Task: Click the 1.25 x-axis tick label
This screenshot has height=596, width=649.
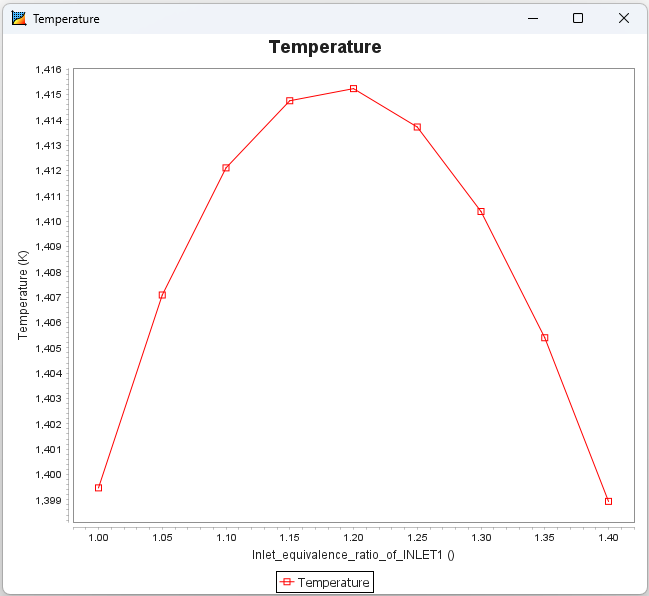Action: 417,538
